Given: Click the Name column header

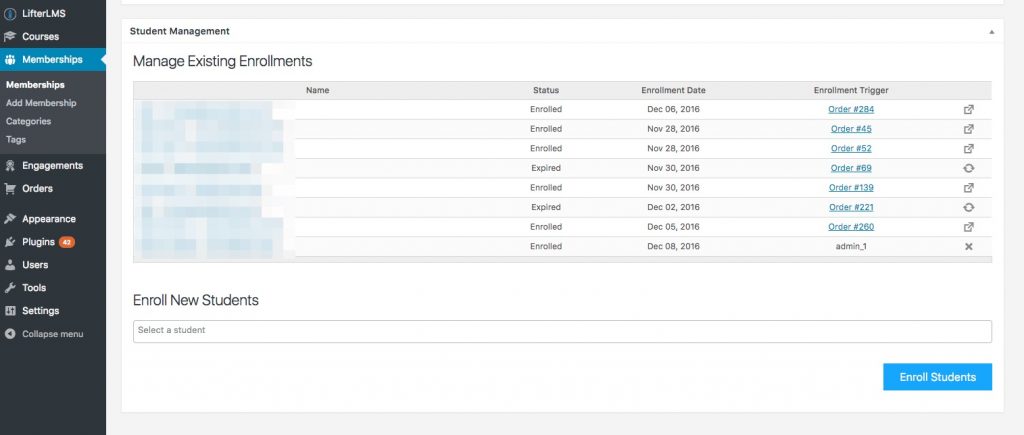Looking at the screenshot, I should click(x=317, y=91).
